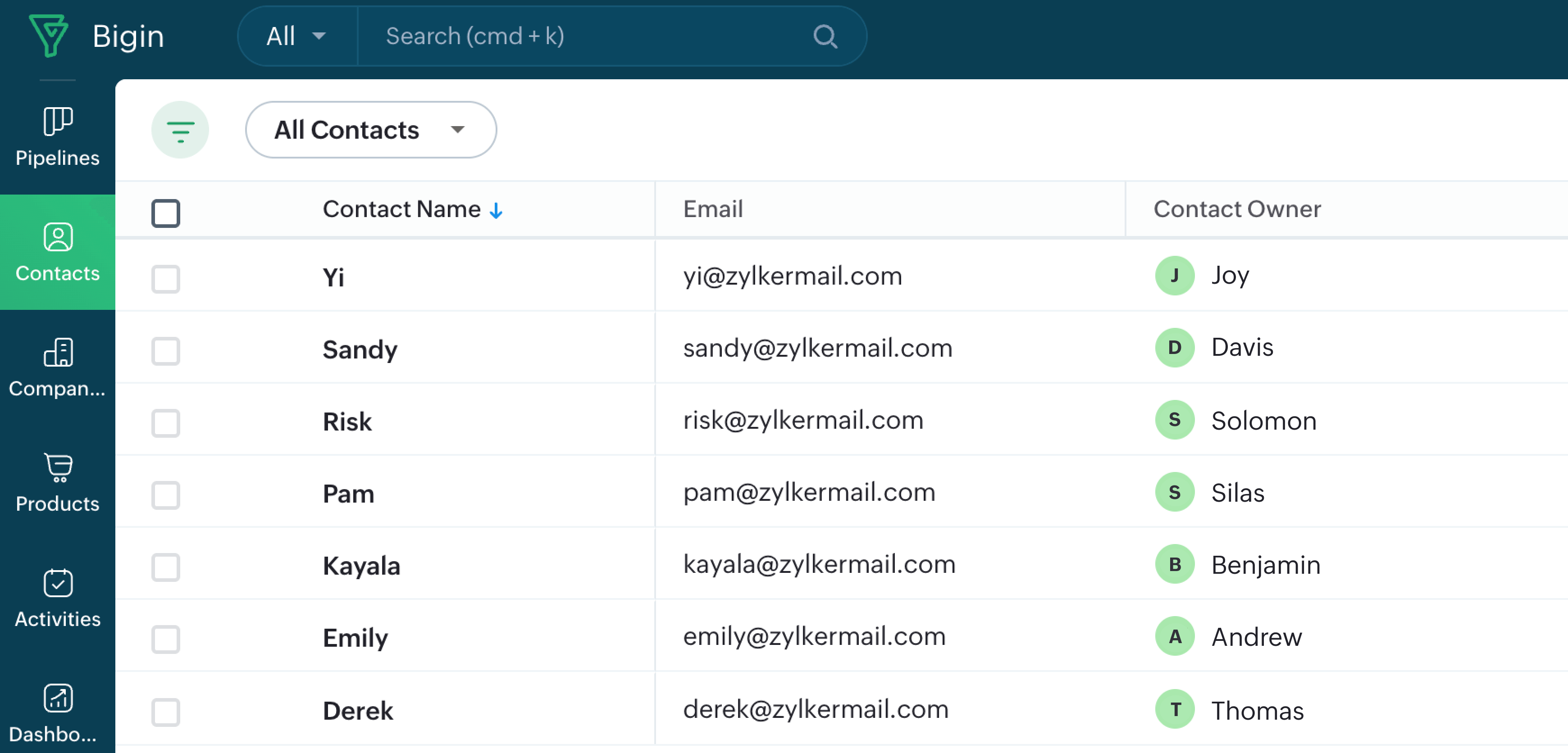Click the green filter icon
This screenshot has width=1568, height=753.
[x=180, y=130]
